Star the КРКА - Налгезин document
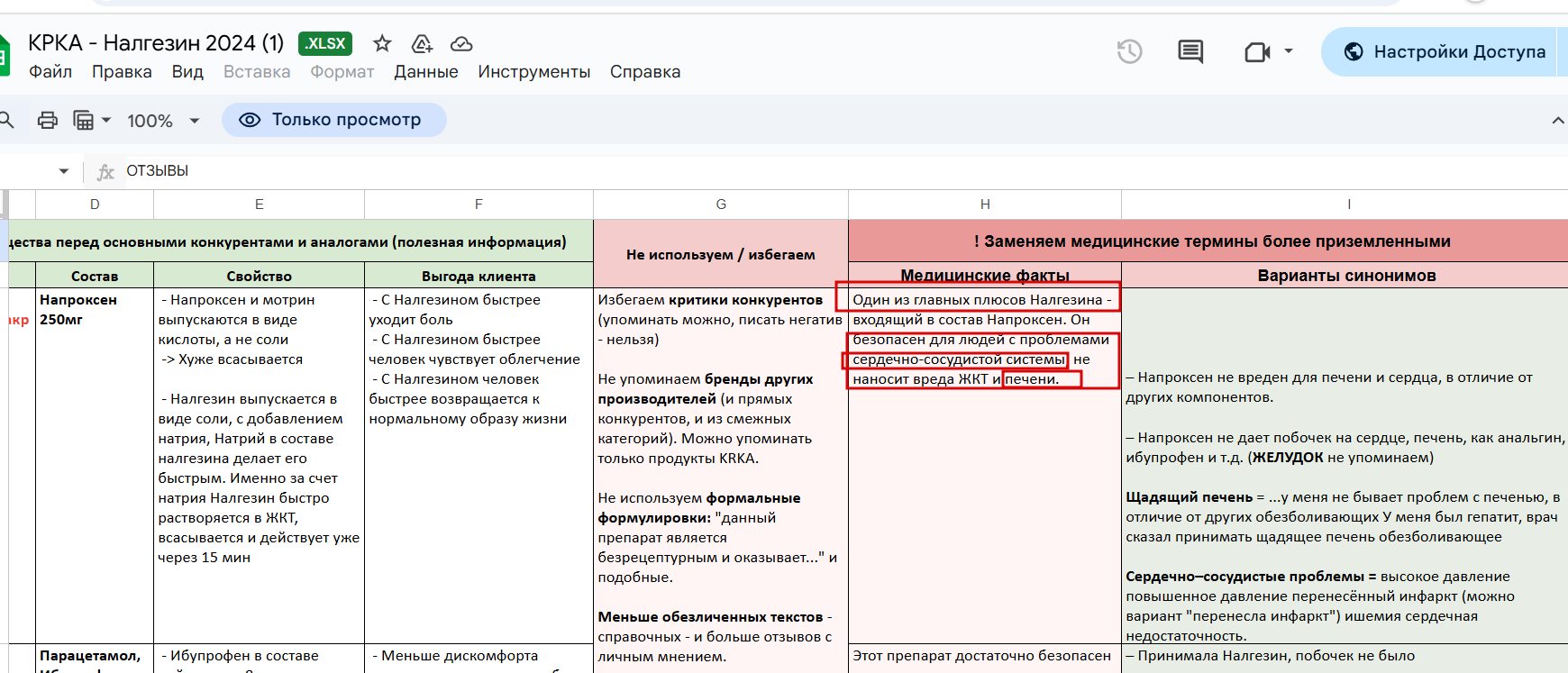 coord(382,43)
